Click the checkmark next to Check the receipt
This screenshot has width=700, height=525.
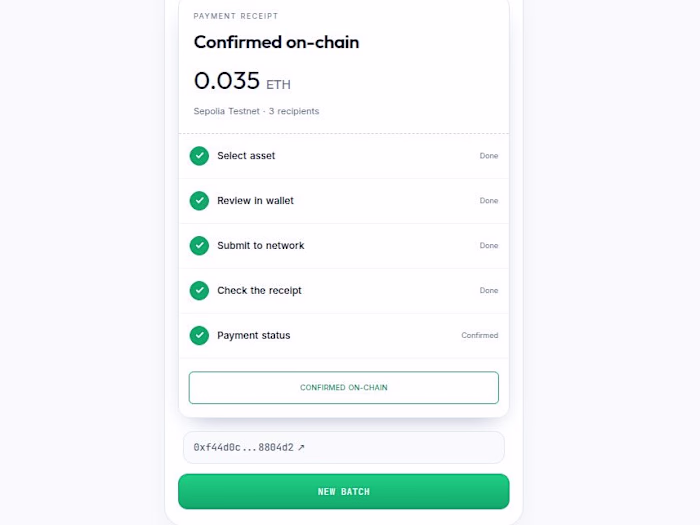point(199,291)
